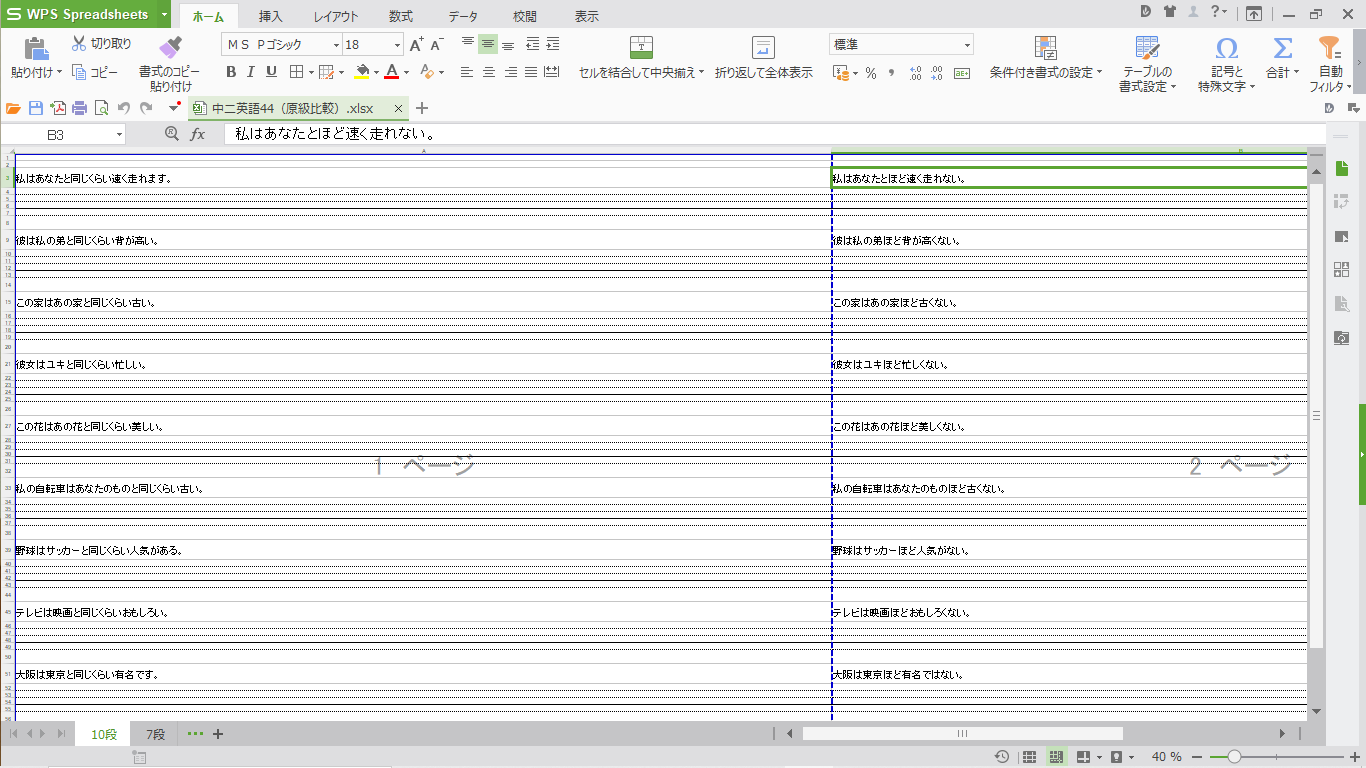
Task: Click the print icon in the quick toolbar
Action: (x=80, y=108)
